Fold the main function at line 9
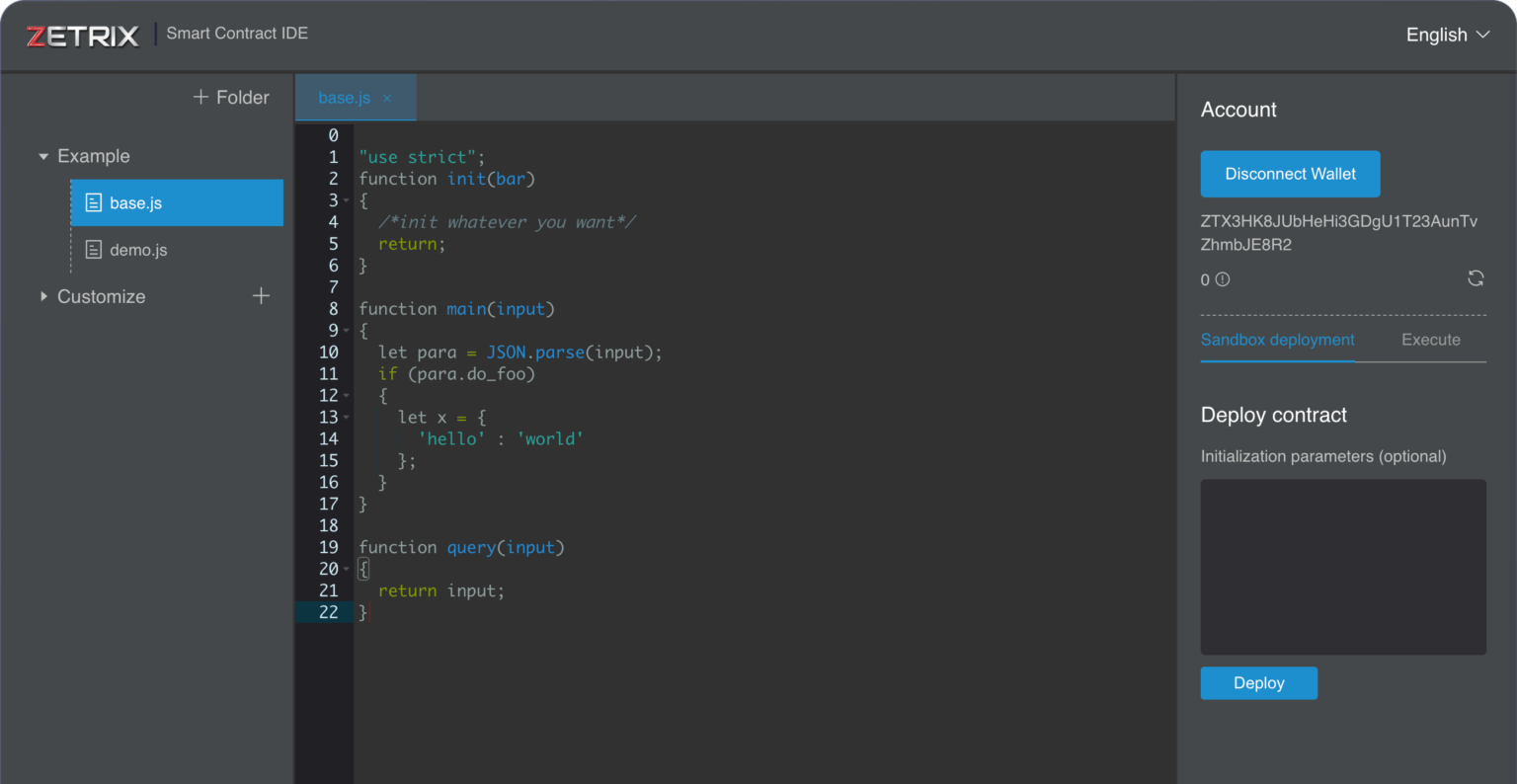The image size is (1517, 784). [346, 331]
